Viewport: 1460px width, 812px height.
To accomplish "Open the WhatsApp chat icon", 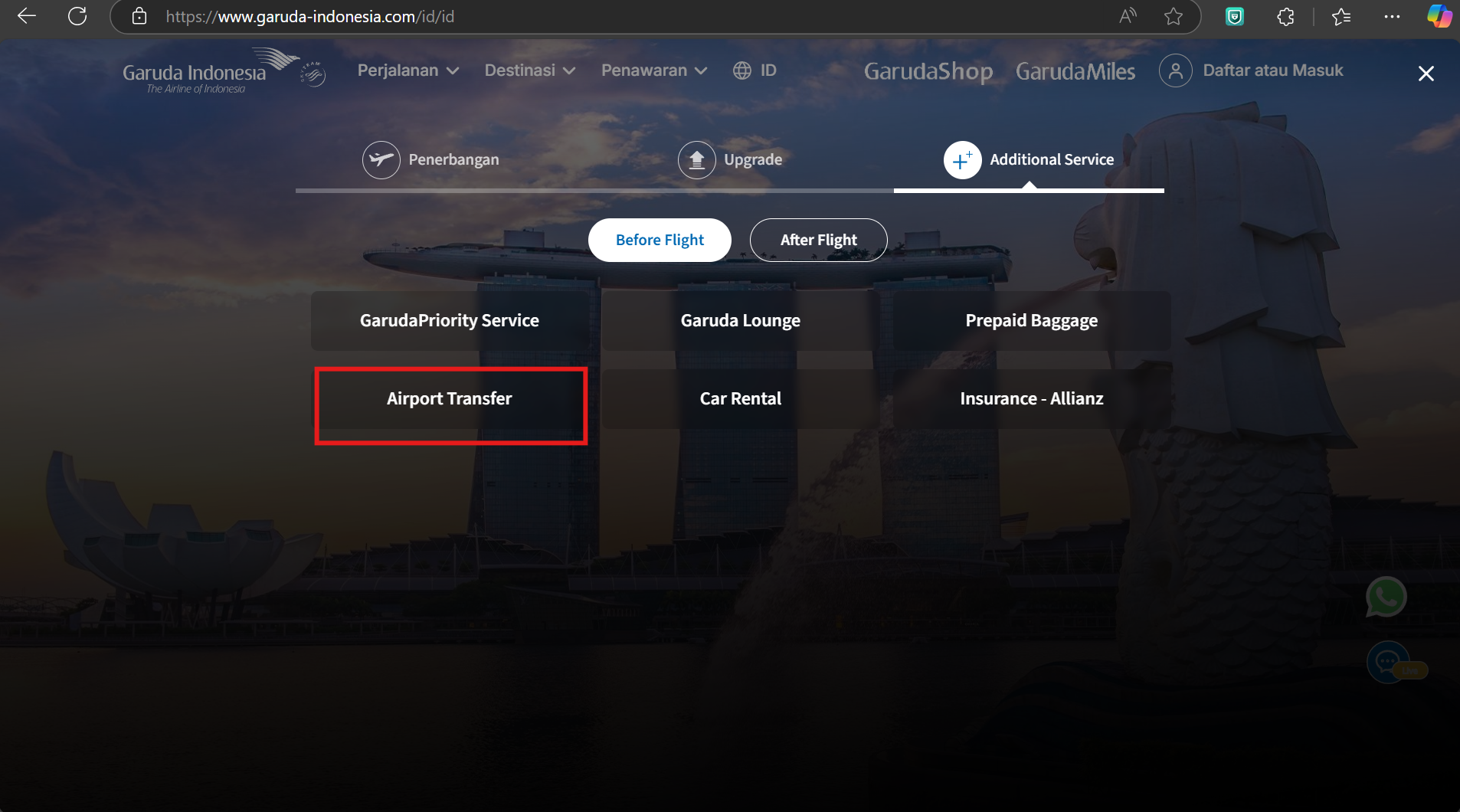I will [1386, 598].
